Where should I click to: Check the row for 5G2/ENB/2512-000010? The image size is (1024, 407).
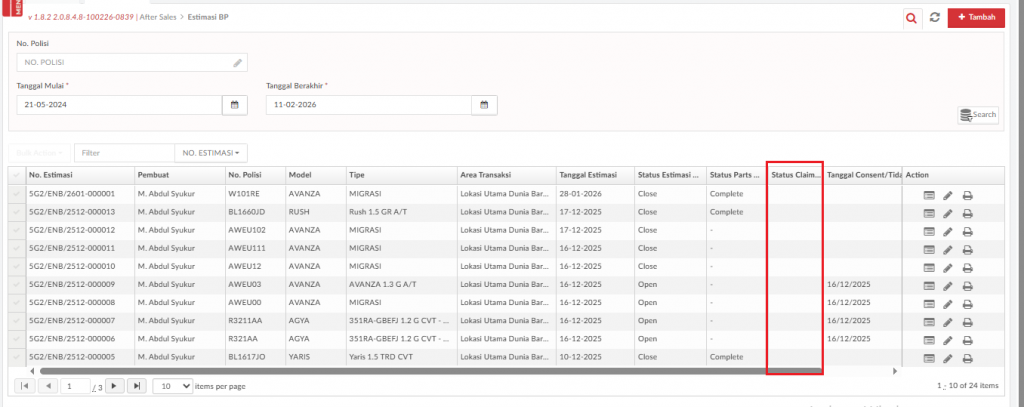[17, 267]
